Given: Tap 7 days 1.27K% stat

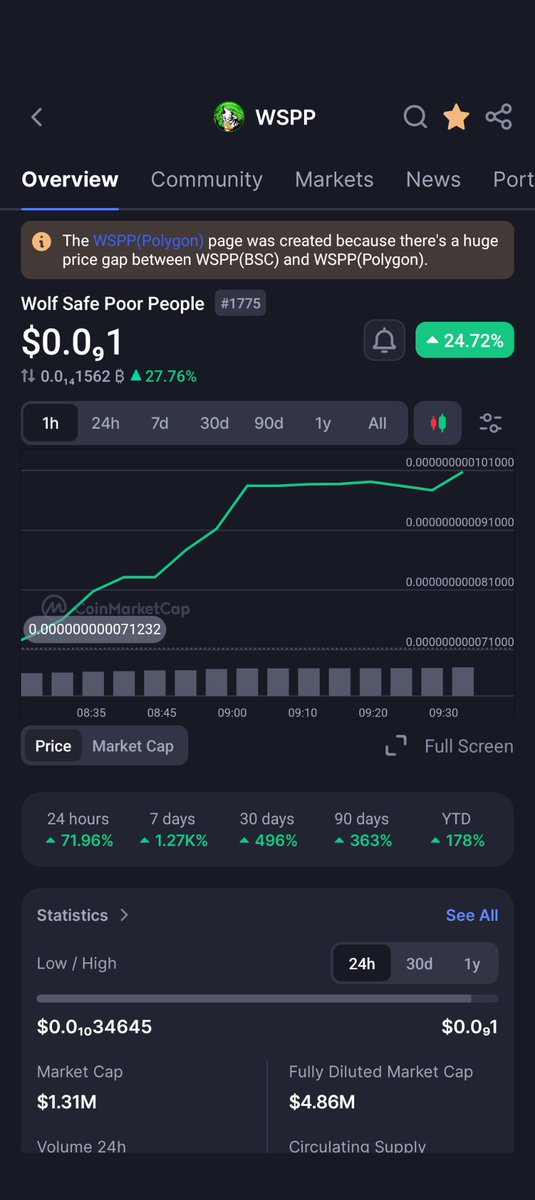Looking at the screenshot, I should pos(173,830).
